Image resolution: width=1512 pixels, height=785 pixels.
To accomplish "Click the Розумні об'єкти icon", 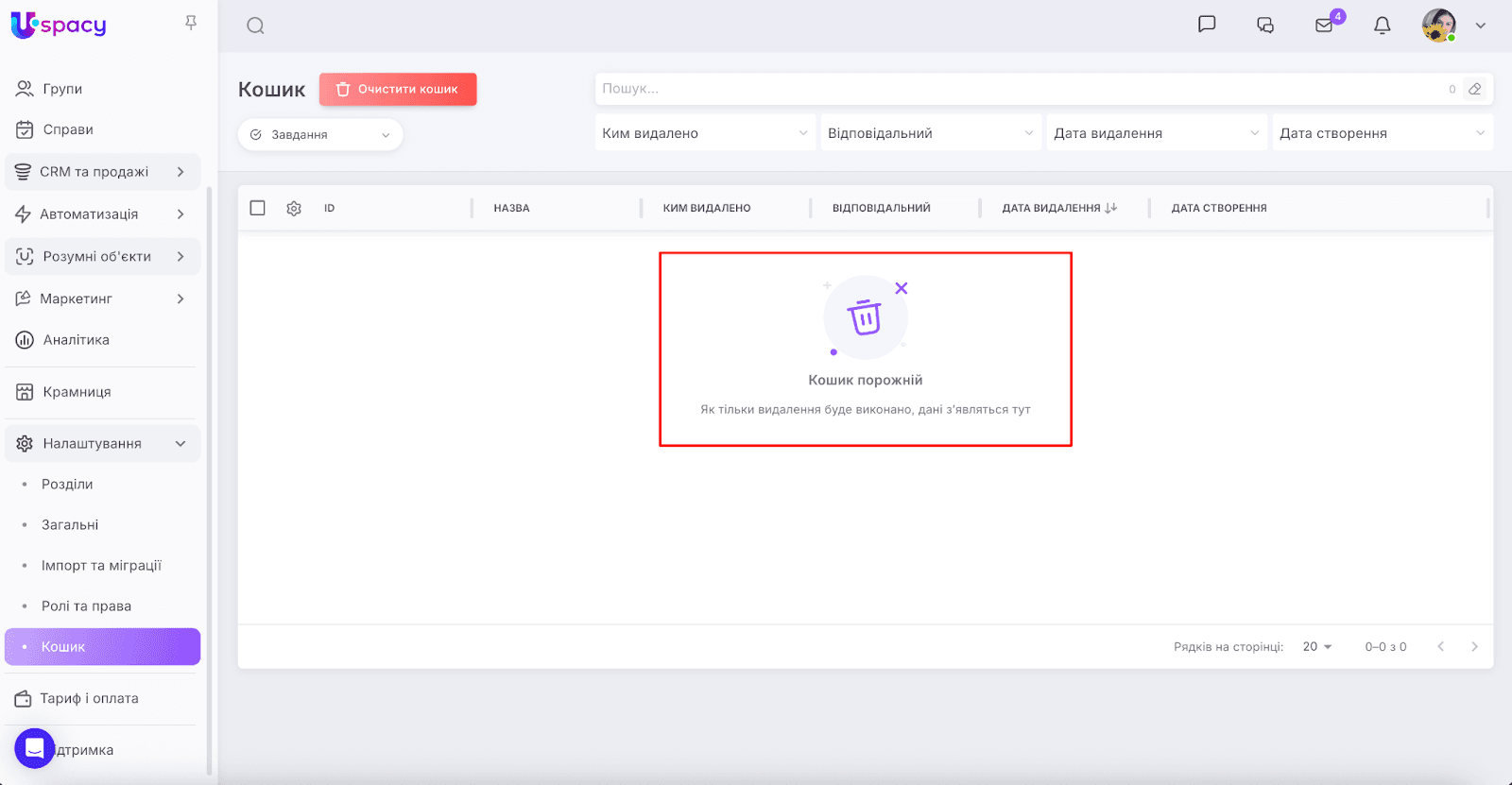I will pos(25,257).
